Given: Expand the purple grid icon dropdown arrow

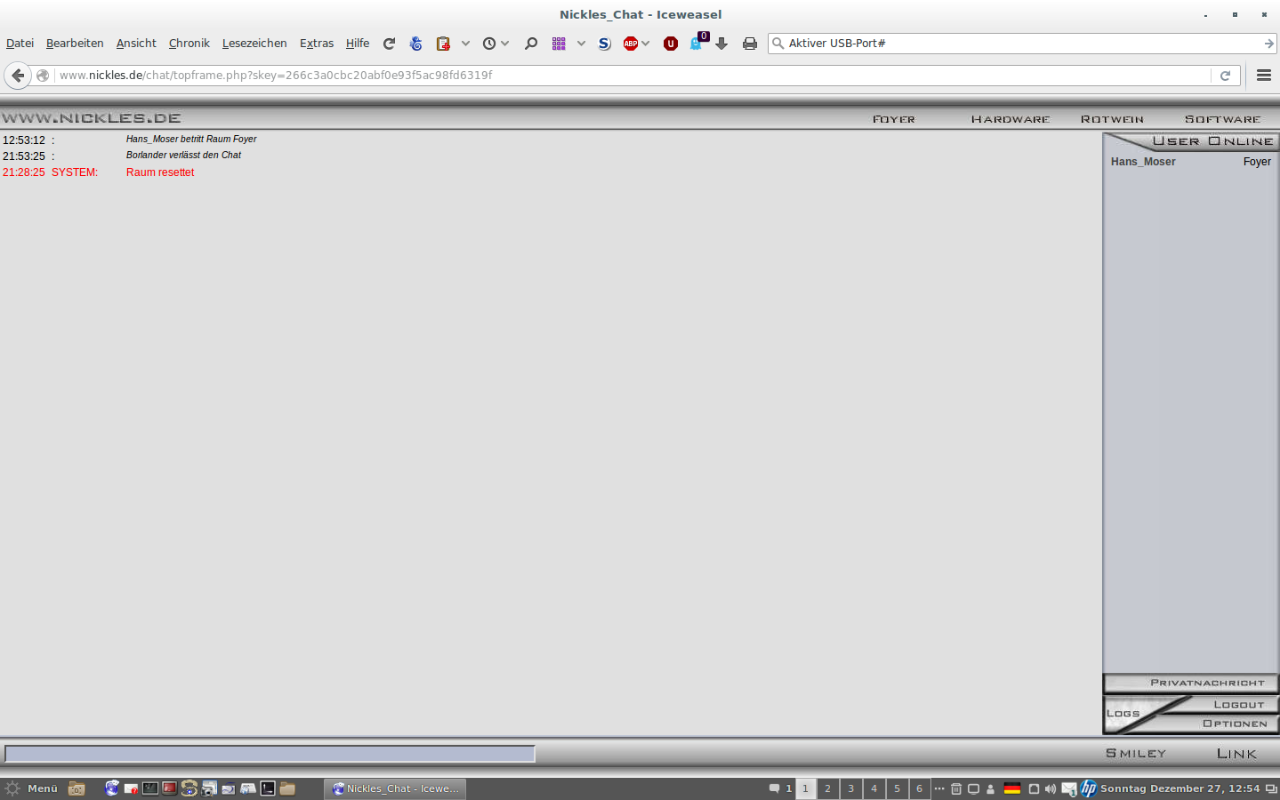Looking at the screenshot, I should (x=581, y=43).
